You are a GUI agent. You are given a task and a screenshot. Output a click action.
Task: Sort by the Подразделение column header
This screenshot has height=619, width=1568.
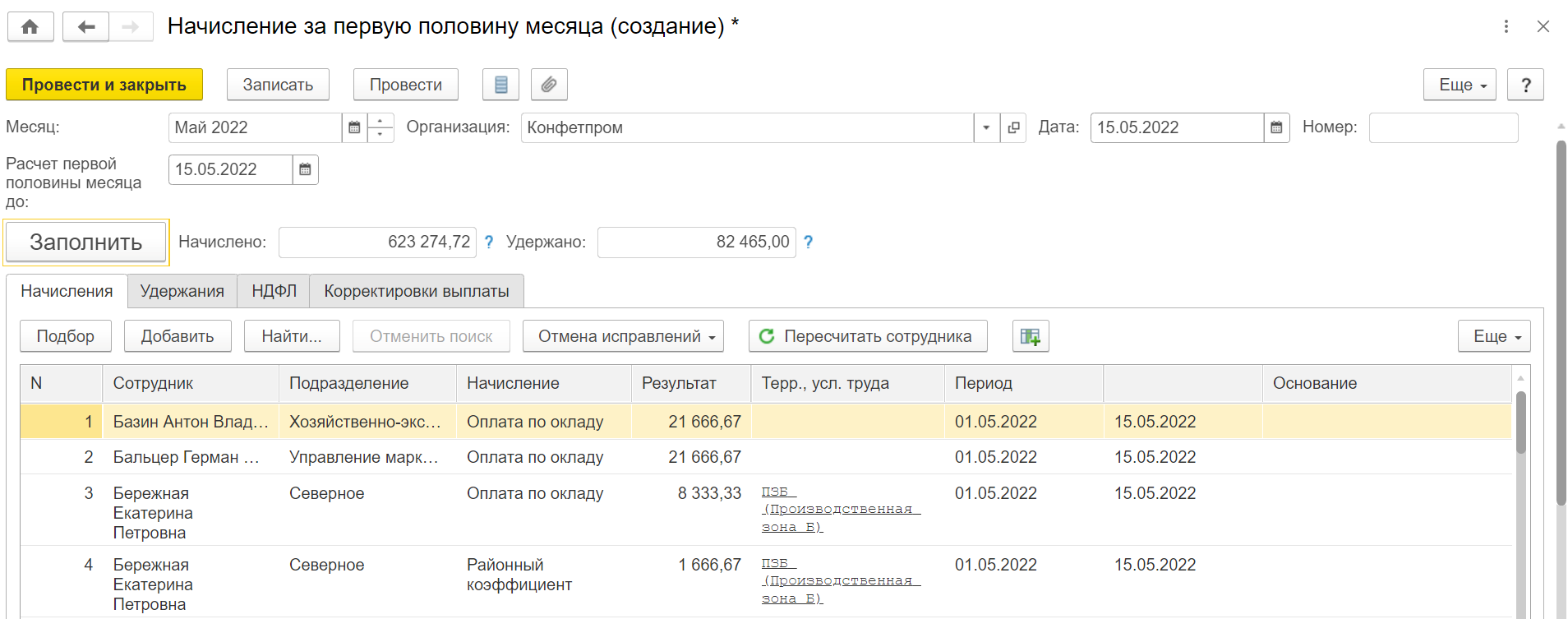(367, 383)
